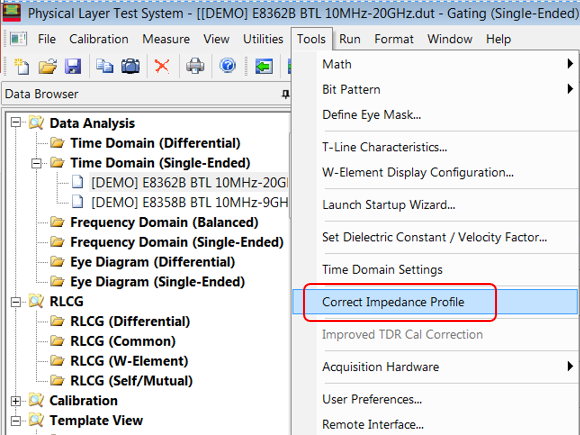Click the Copy toolbar icon
The height and width of the screenshot is (435, 580).
(x=105, y=66)
